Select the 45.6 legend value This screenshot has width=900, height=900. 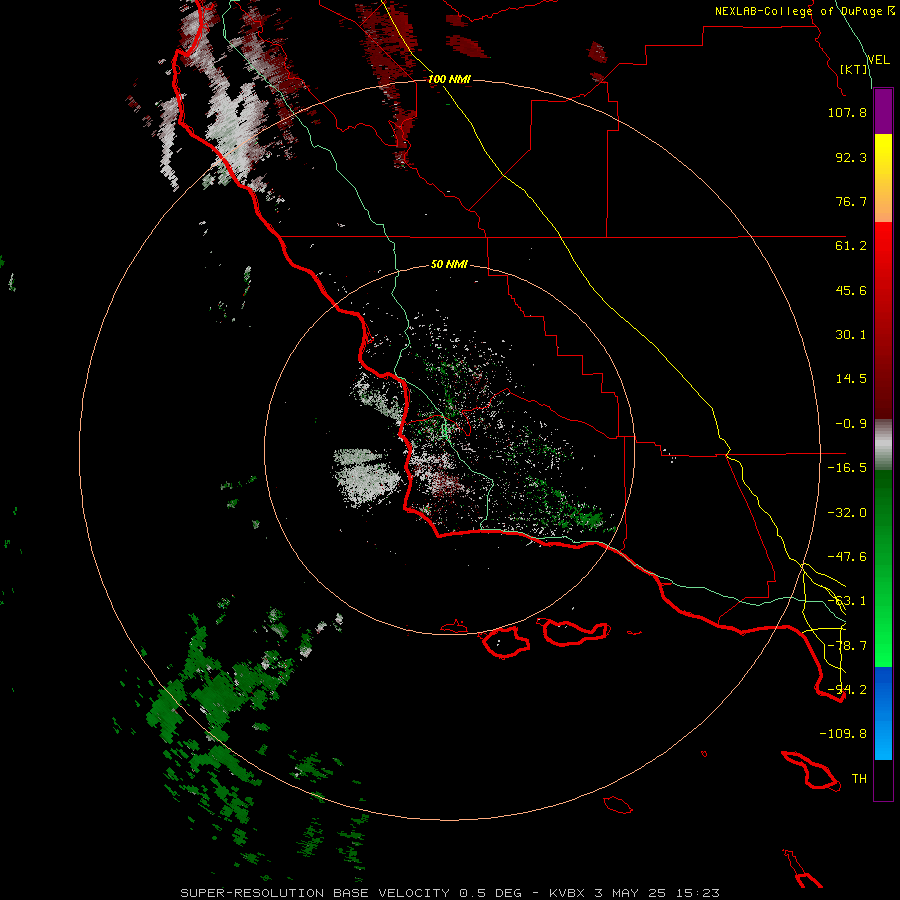[x=851, y=290]
